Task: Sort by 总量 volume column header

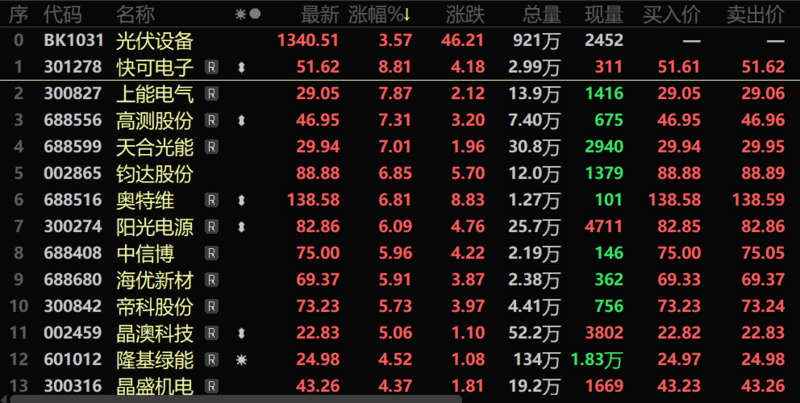Action: coord(542,15)
